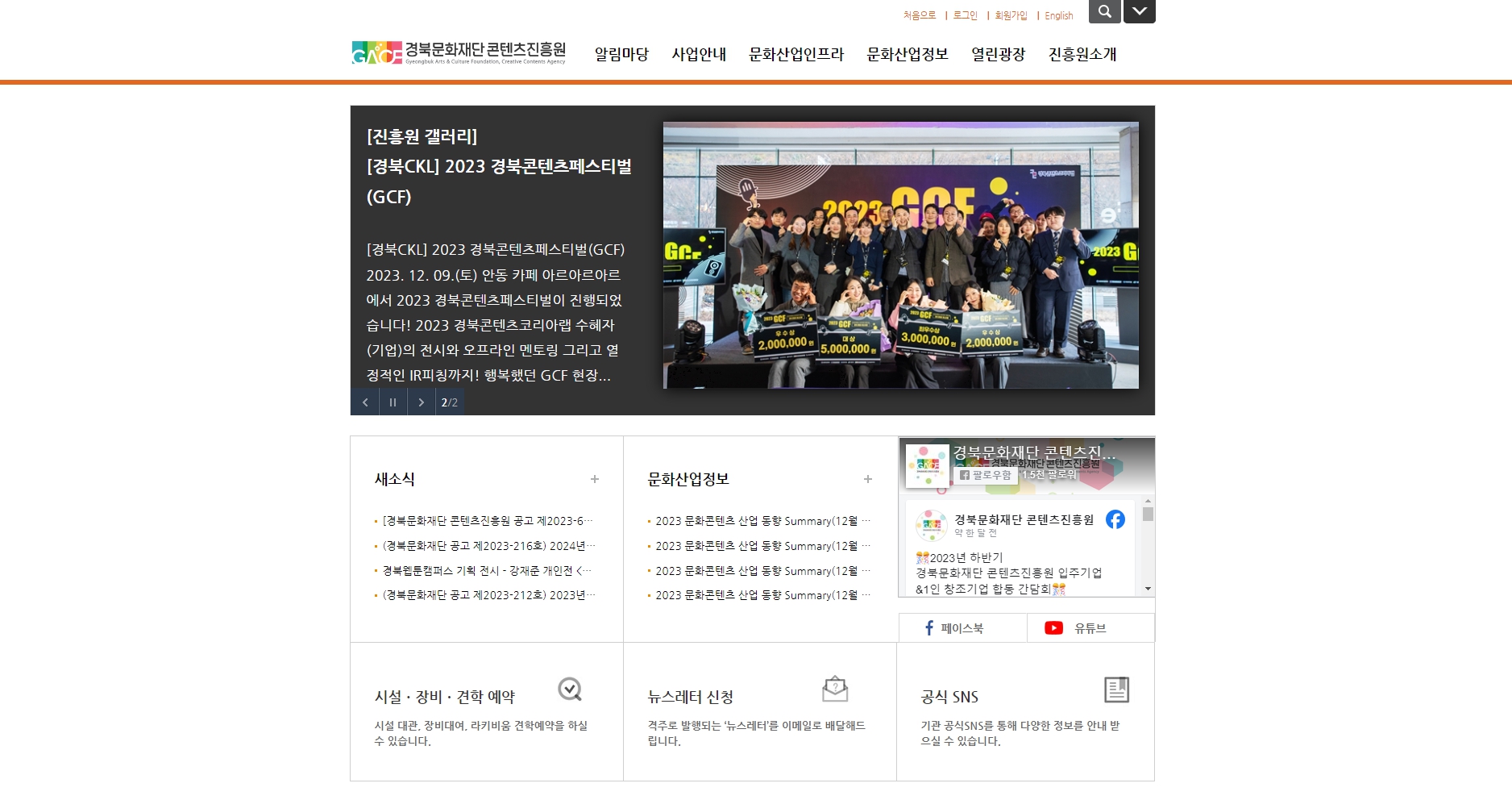The height and width of the screenshot is (800, 1512).
Task: Switch to the 페이스북 tab
Action: [962, 627]
